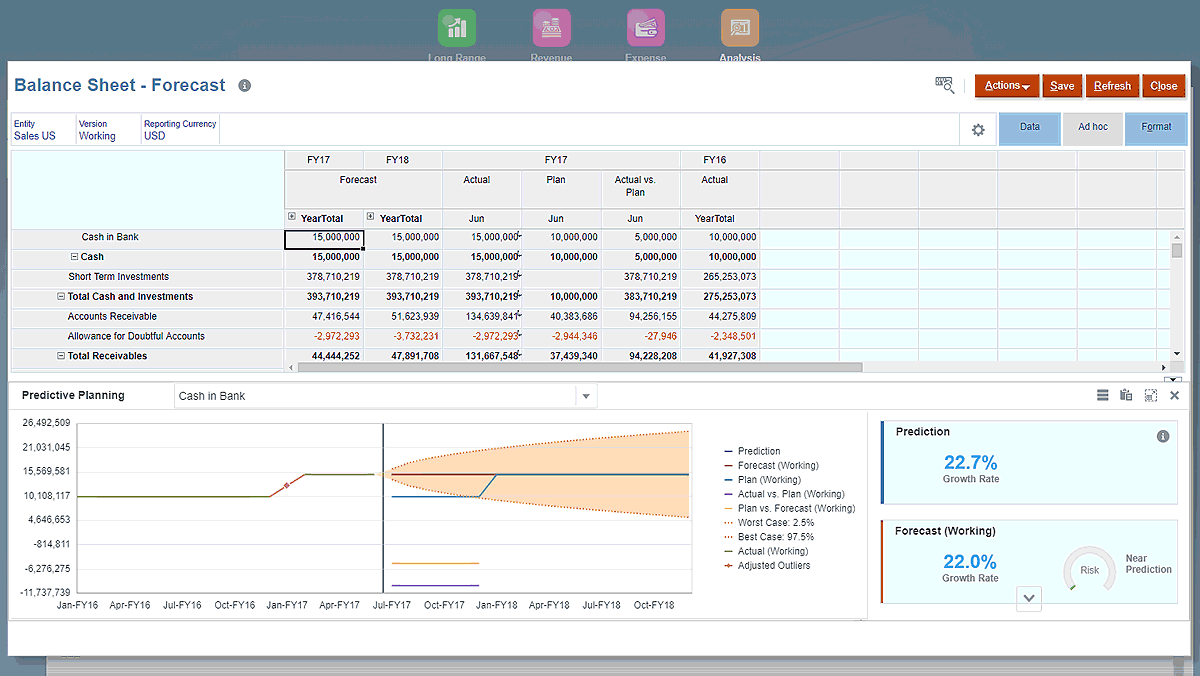Collapse the Total Cash and Investments row
1200x676 pixels.
click(61, 297)
